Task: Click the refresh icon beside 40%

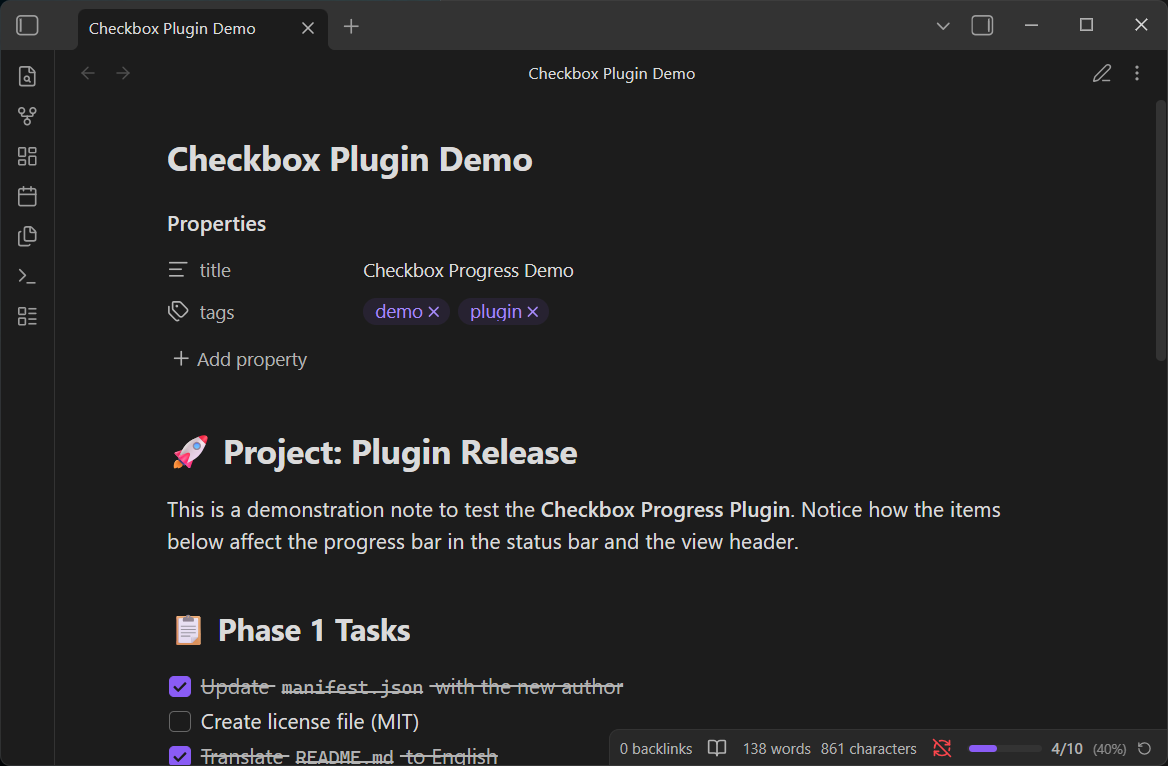Action: 1145,748
